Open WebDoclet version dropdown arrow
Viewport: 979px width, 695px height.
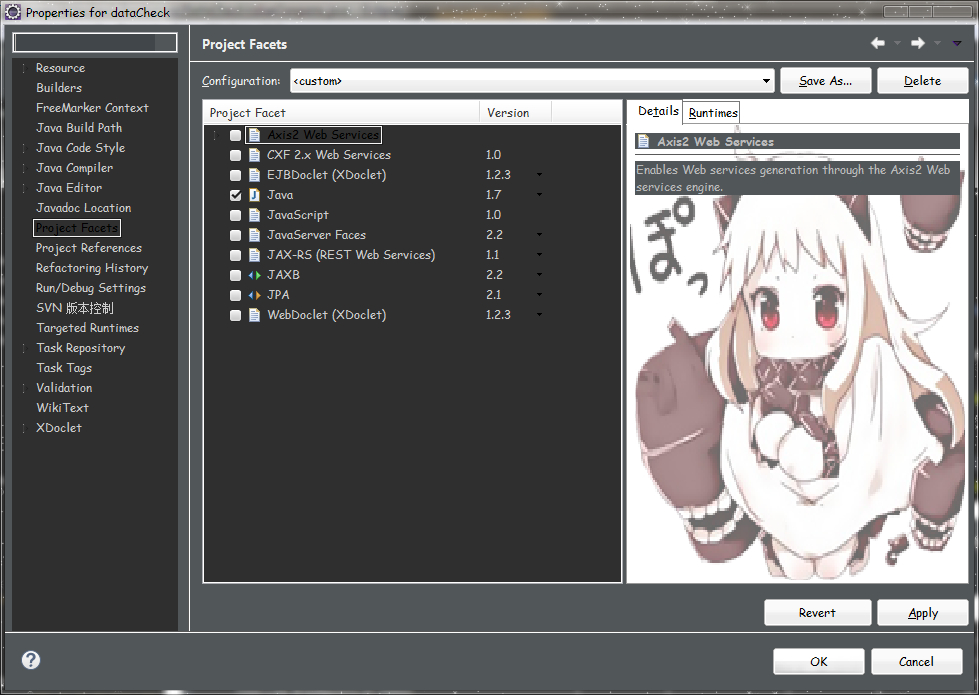[539, 315]
